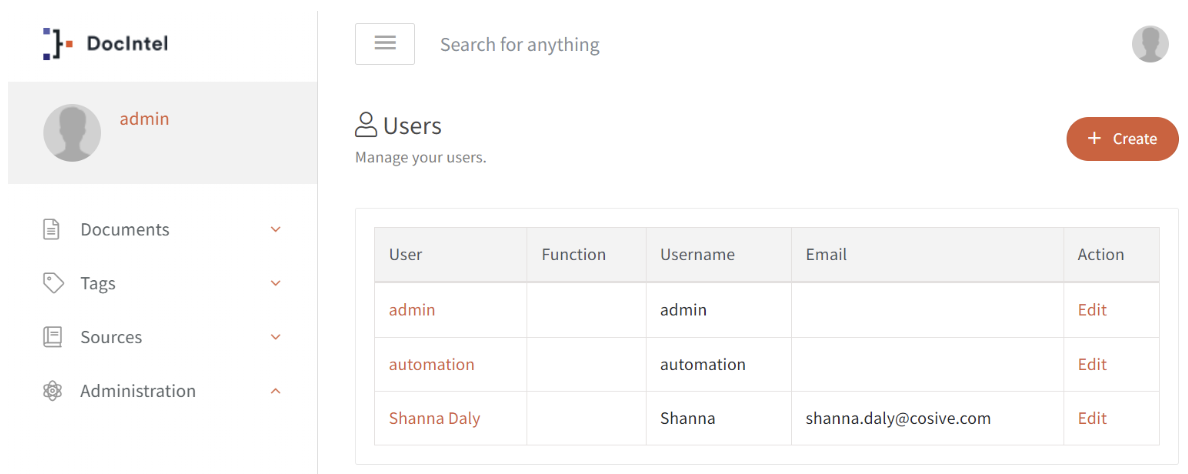
Task: Click the Users heading person icon
Action: (x=366, y=126)
